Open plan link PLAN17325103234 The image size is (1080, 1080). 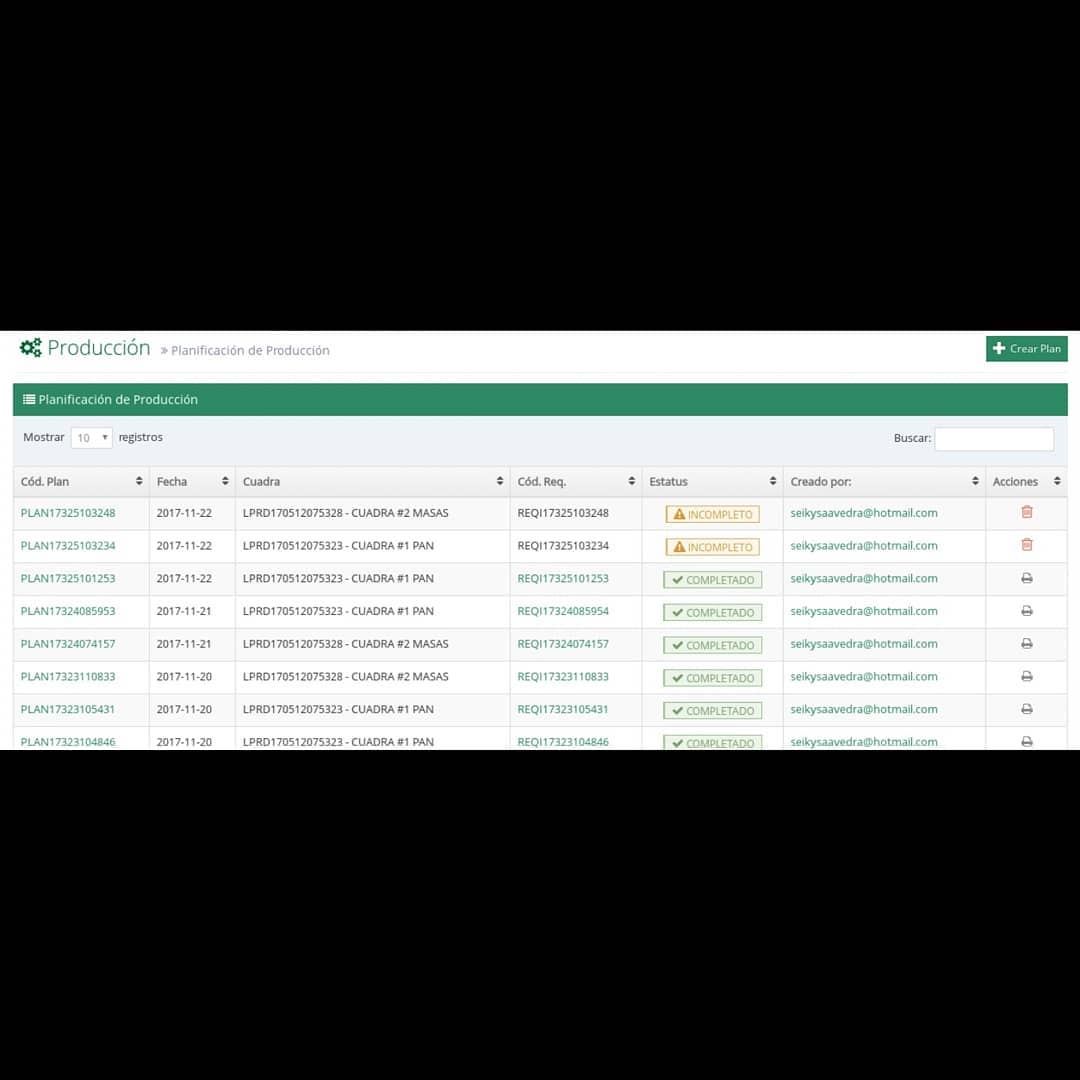pos(68,546)
